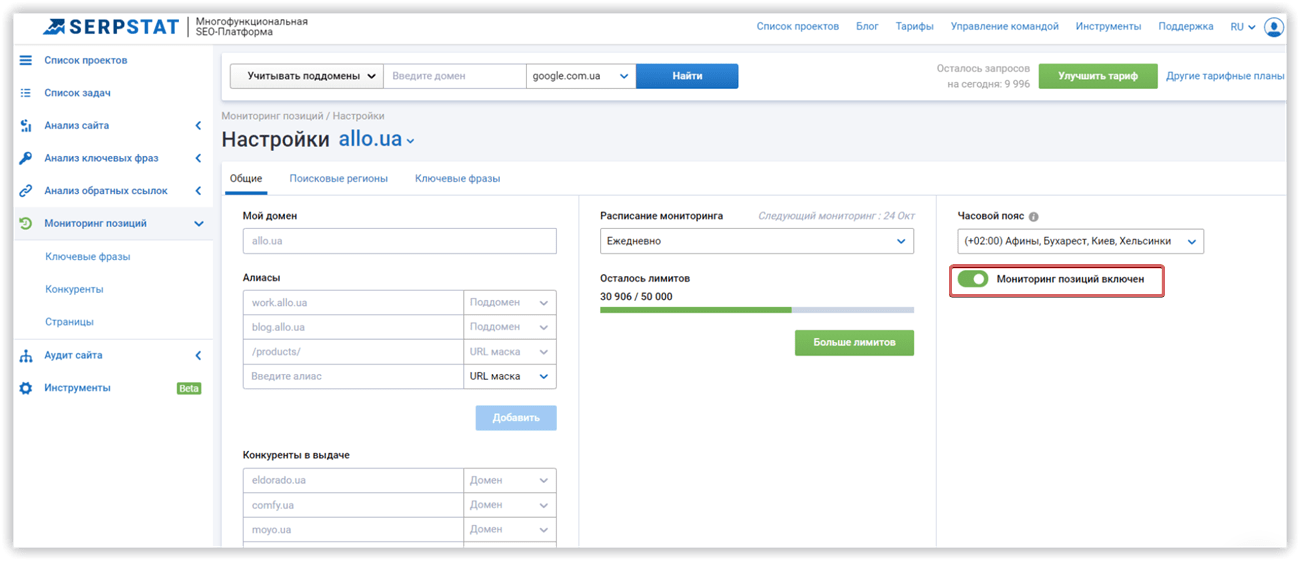Image resolution: width=1300 pixels, height=561 pixels.
Task: Open the Другие тарифные планы link
Action: (1225, 76)
